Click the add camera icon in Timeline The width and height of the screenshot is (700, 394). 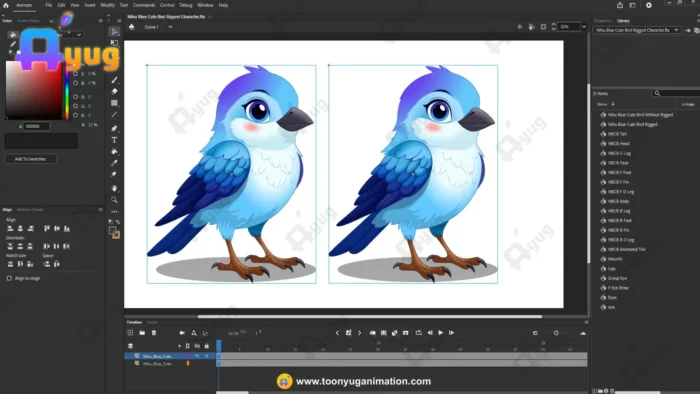tap(182, 333)
